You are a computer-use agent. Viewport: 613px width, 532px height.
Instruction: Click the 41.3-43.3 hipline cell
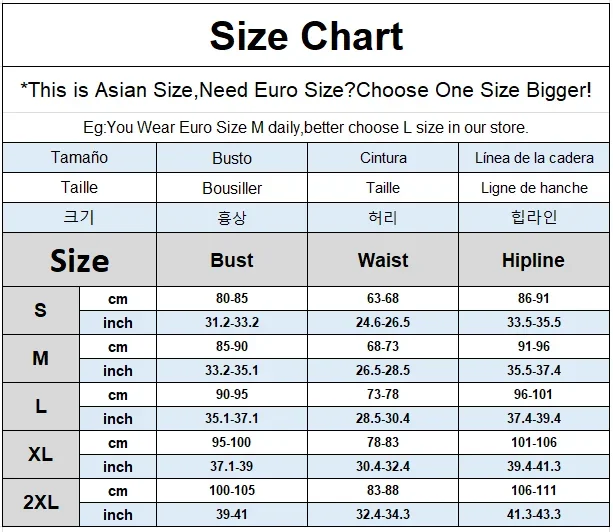click(x=534, y=514)
